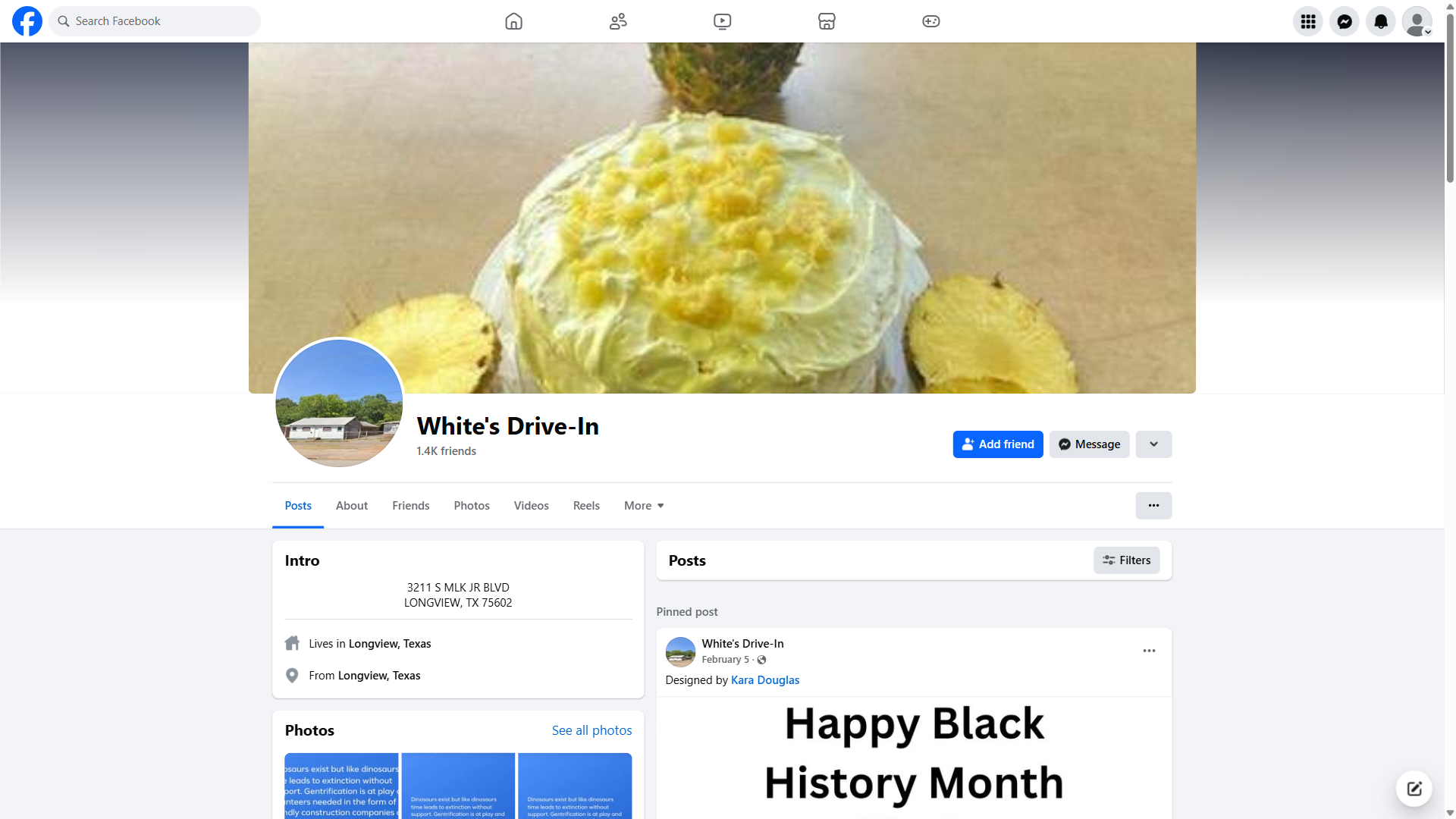Open the grid Menu icon
Screen dimensions: 1456x819
(x=1307, y=21)
